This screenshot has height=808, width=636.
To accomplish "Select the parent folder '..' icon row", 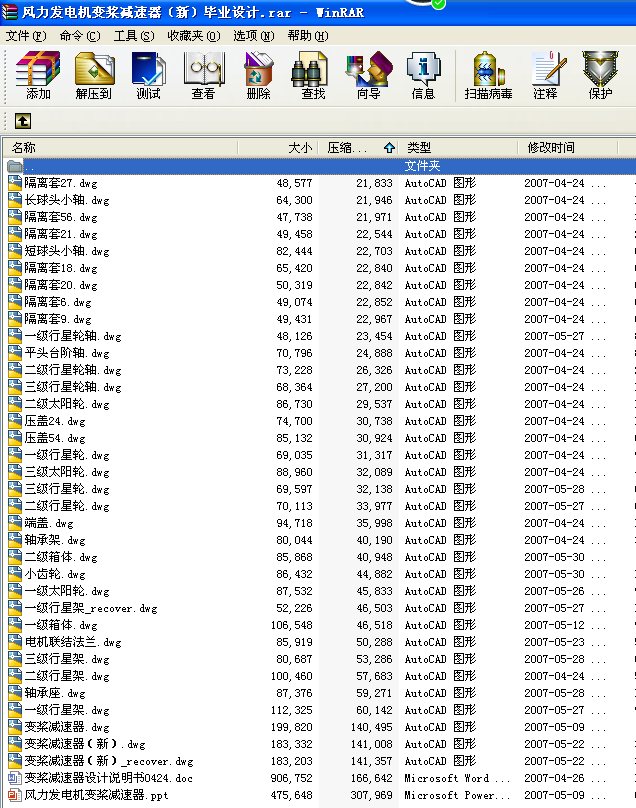I will click(x=318, y=166).
